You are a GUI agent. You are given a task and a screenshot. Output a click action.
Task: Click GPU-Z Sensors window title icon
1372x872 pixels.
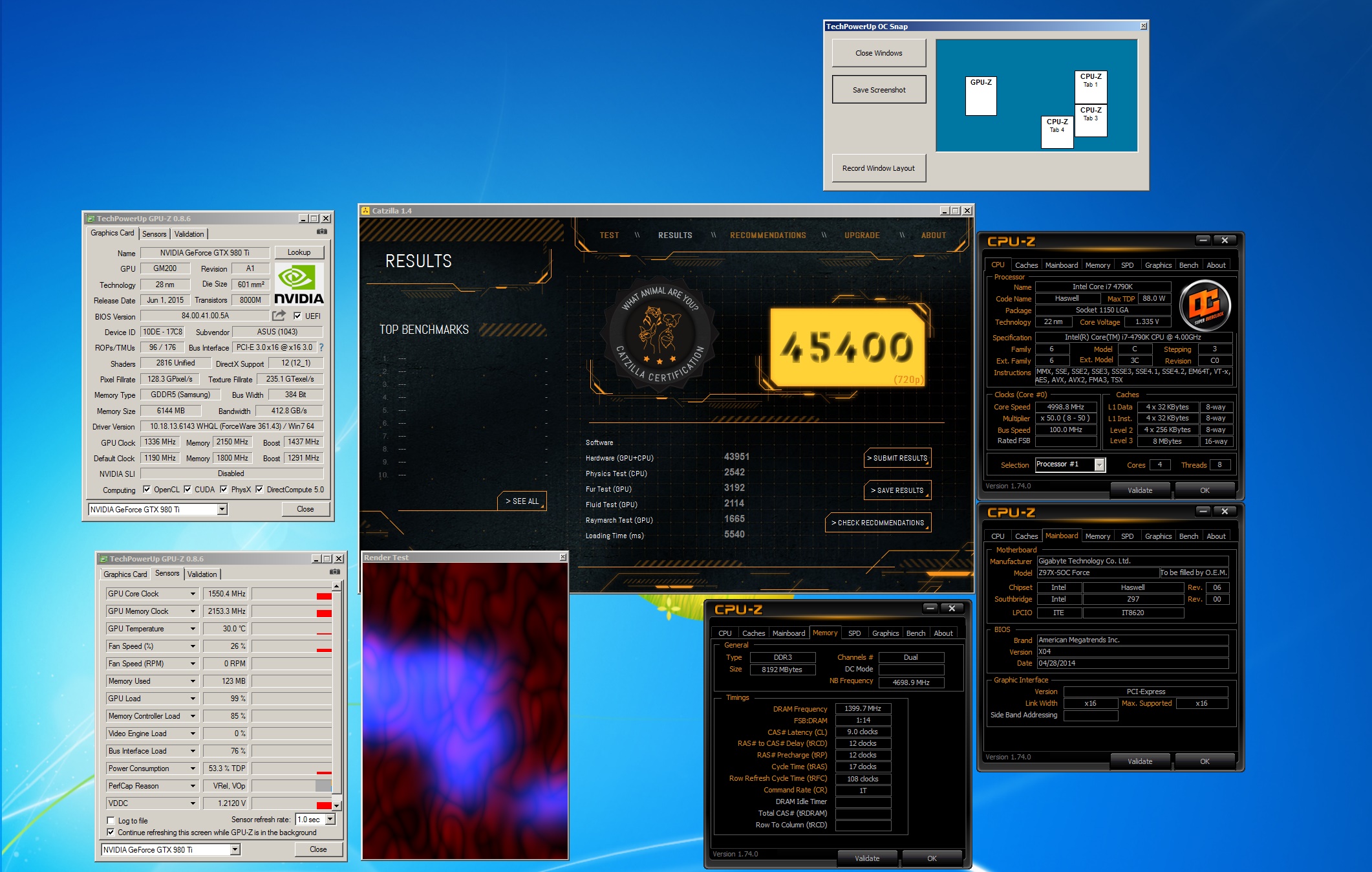(x=103, y=559)
